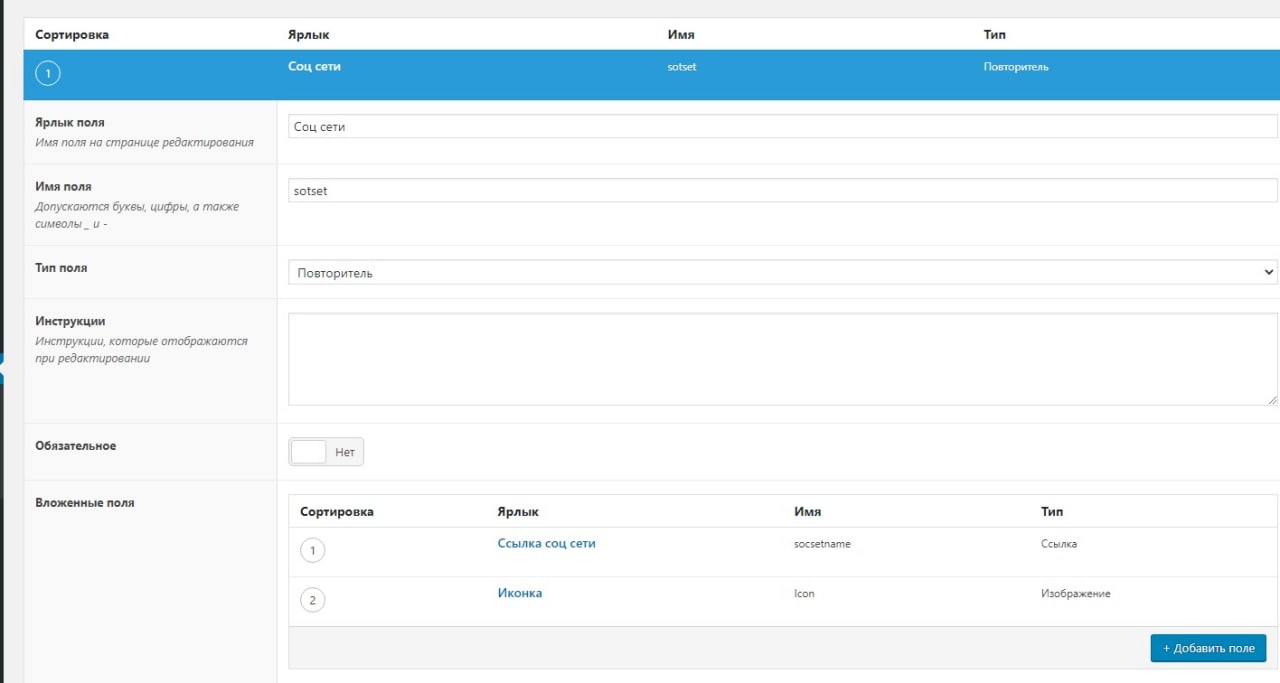
Task: Click the Изображение type cell
Action: [x=1075, y=594]
